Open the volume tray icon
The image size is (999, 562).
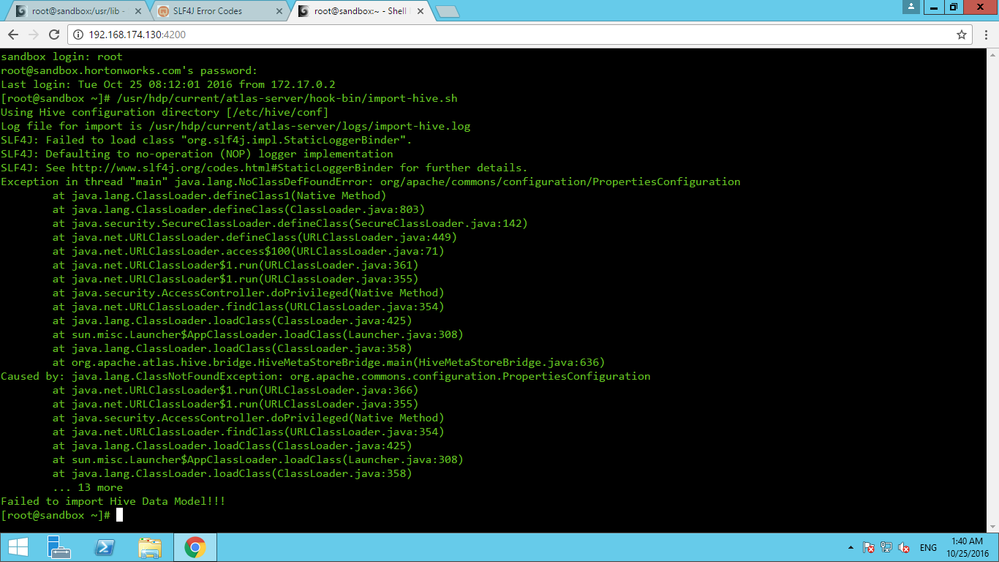tap(904, 547)
